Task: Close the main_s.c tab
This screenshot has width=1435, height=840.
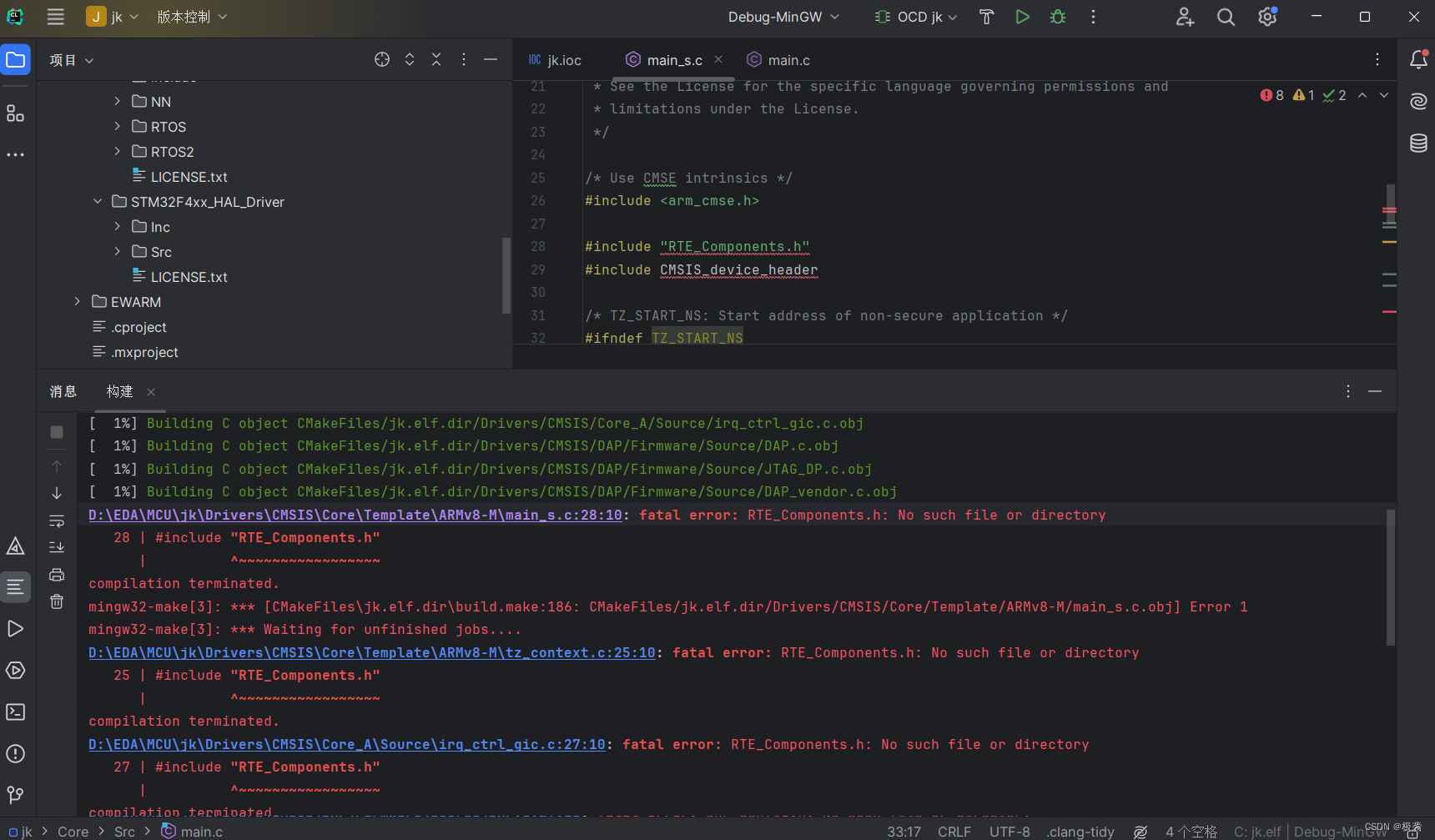Action: pyautogui.click(x=718, y=59)
